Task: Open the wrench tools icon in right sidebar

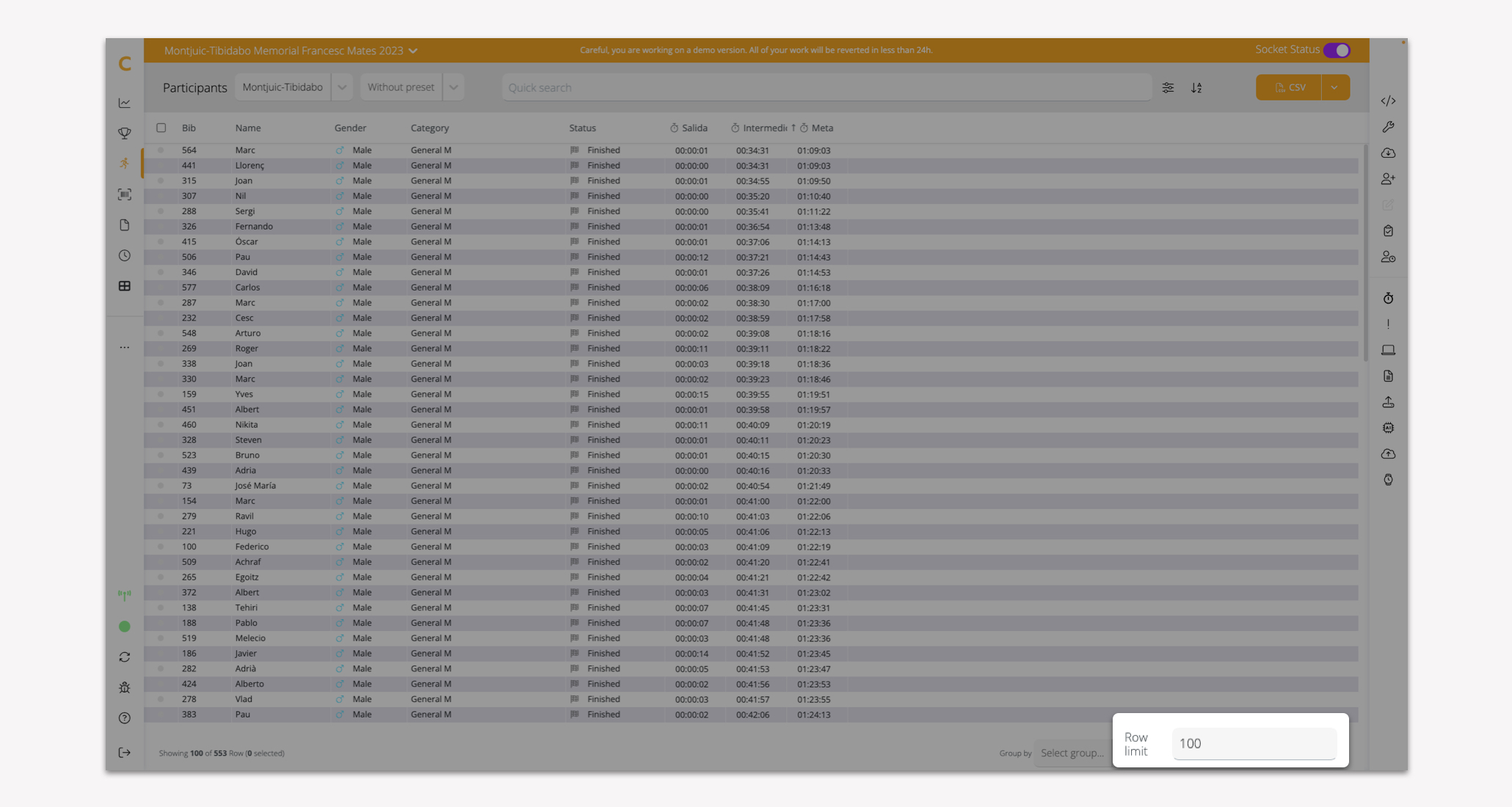Action: point(1388,127)
